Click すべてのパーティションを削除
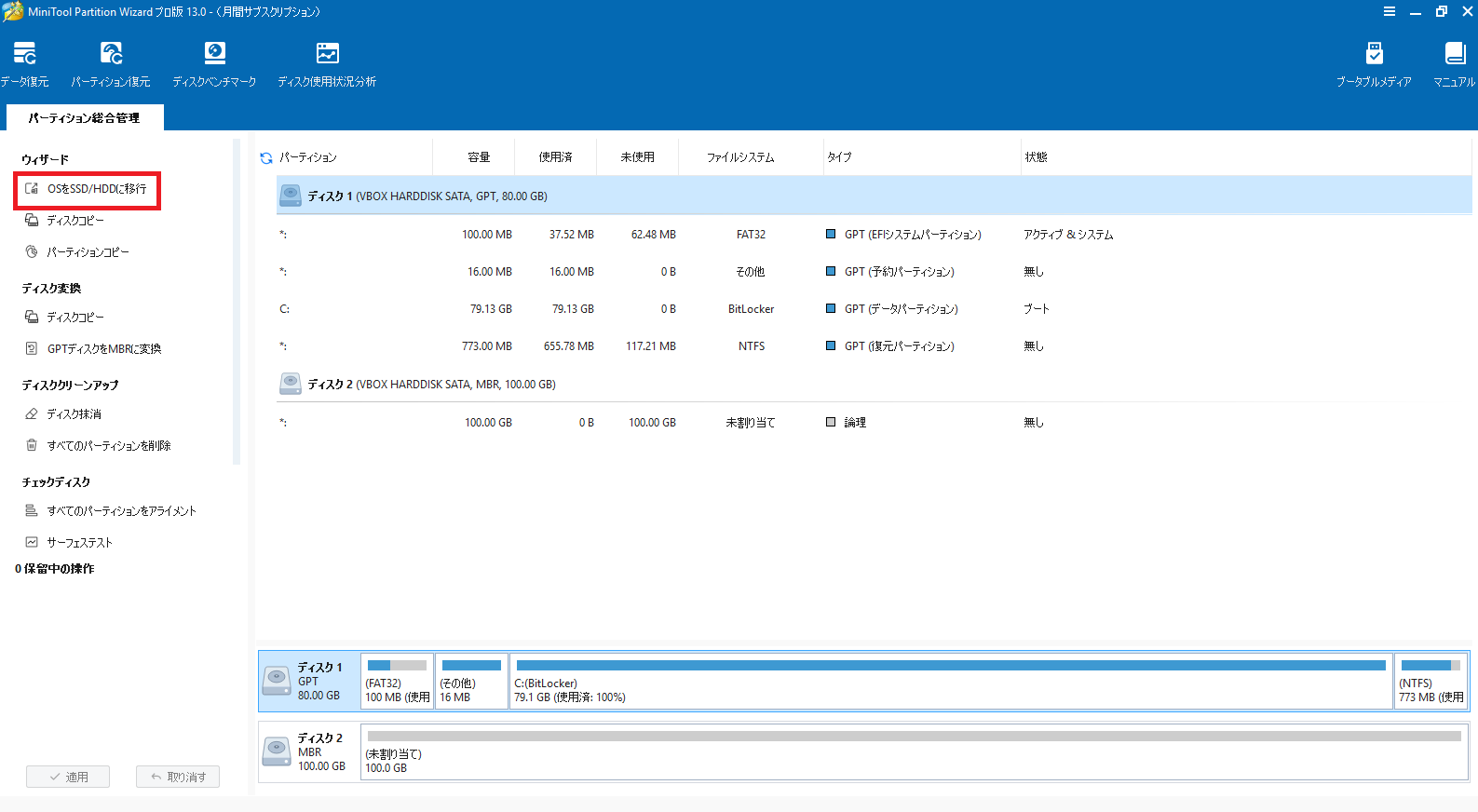 point(109,446)
